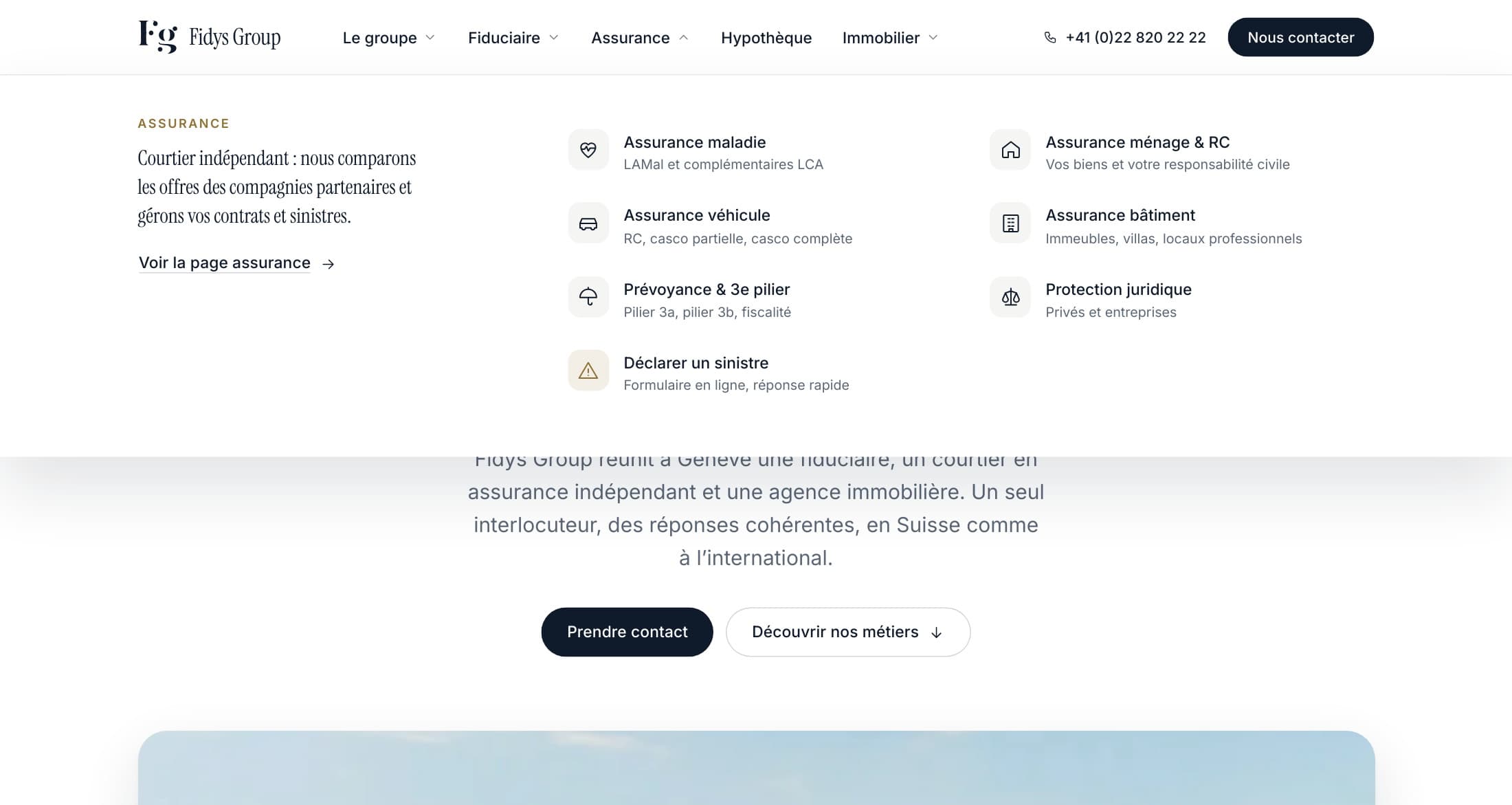Screen dimensions: 1512x805
Task: Open the Déclarer un sinistre entry
Action: (x=709, y=373)
